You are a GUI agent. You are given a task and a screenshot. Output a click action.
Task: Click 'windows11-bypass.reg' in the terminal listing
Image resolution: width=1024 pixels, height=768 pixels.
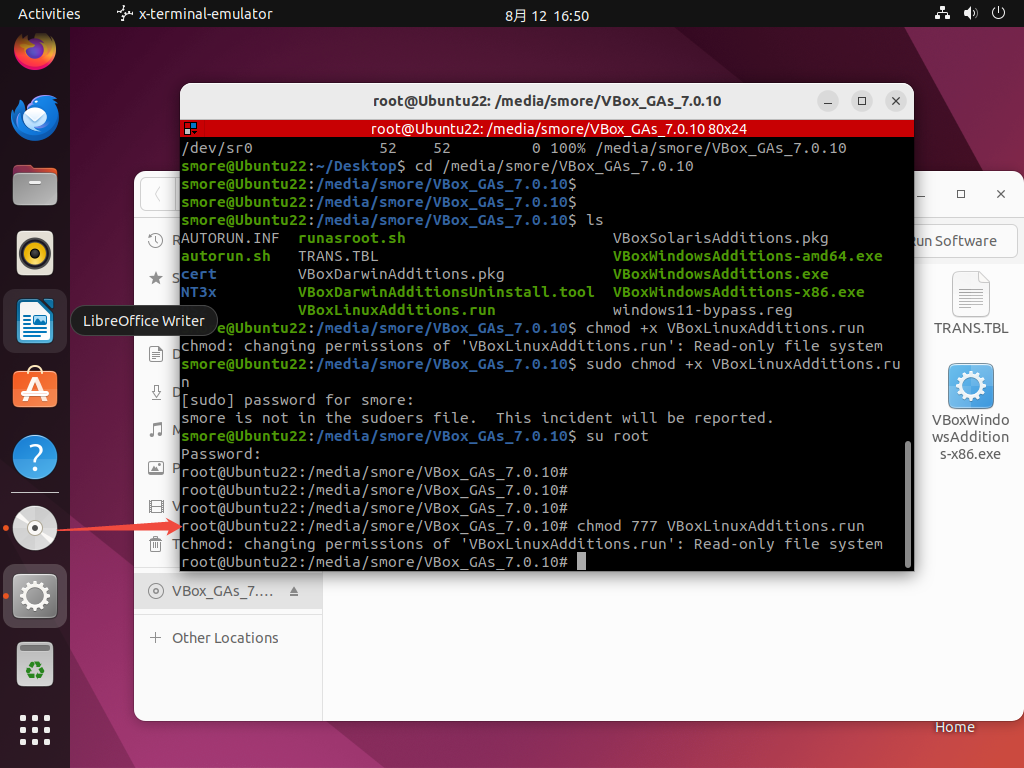[702, 310]
